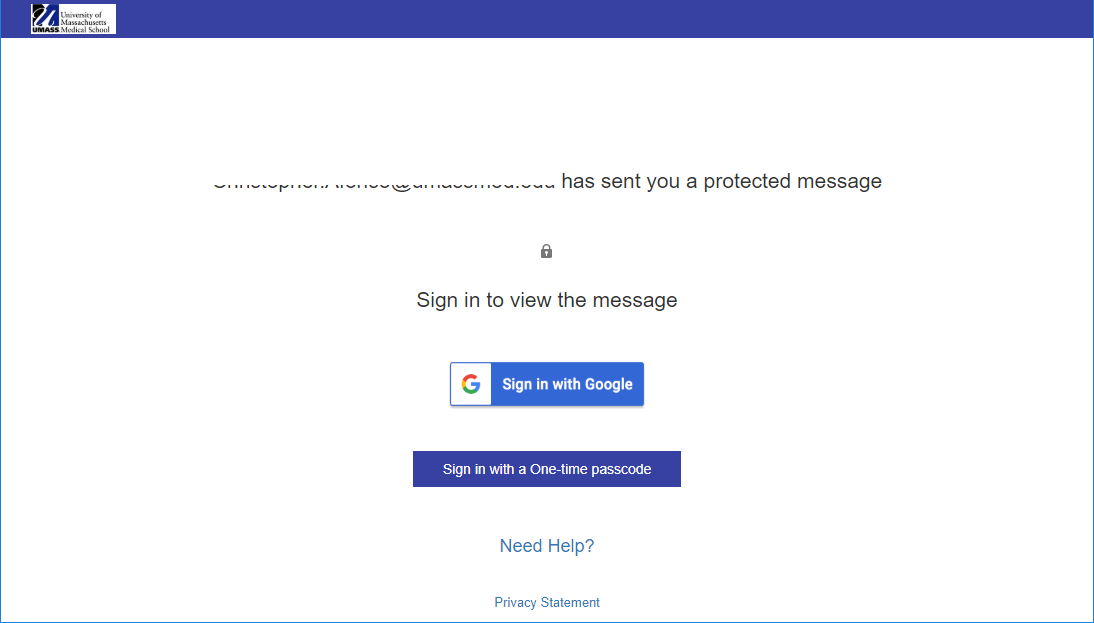Click the protected message notification text
This screenshot has width=1094, height=623.
click(547, 181)
